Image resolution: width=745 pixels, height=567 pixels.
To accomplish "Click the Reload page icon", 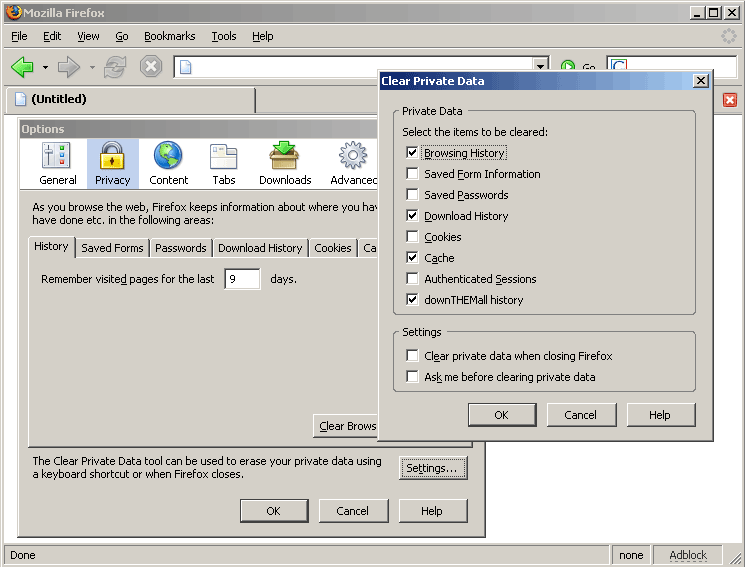I will (x=115, y=67).
